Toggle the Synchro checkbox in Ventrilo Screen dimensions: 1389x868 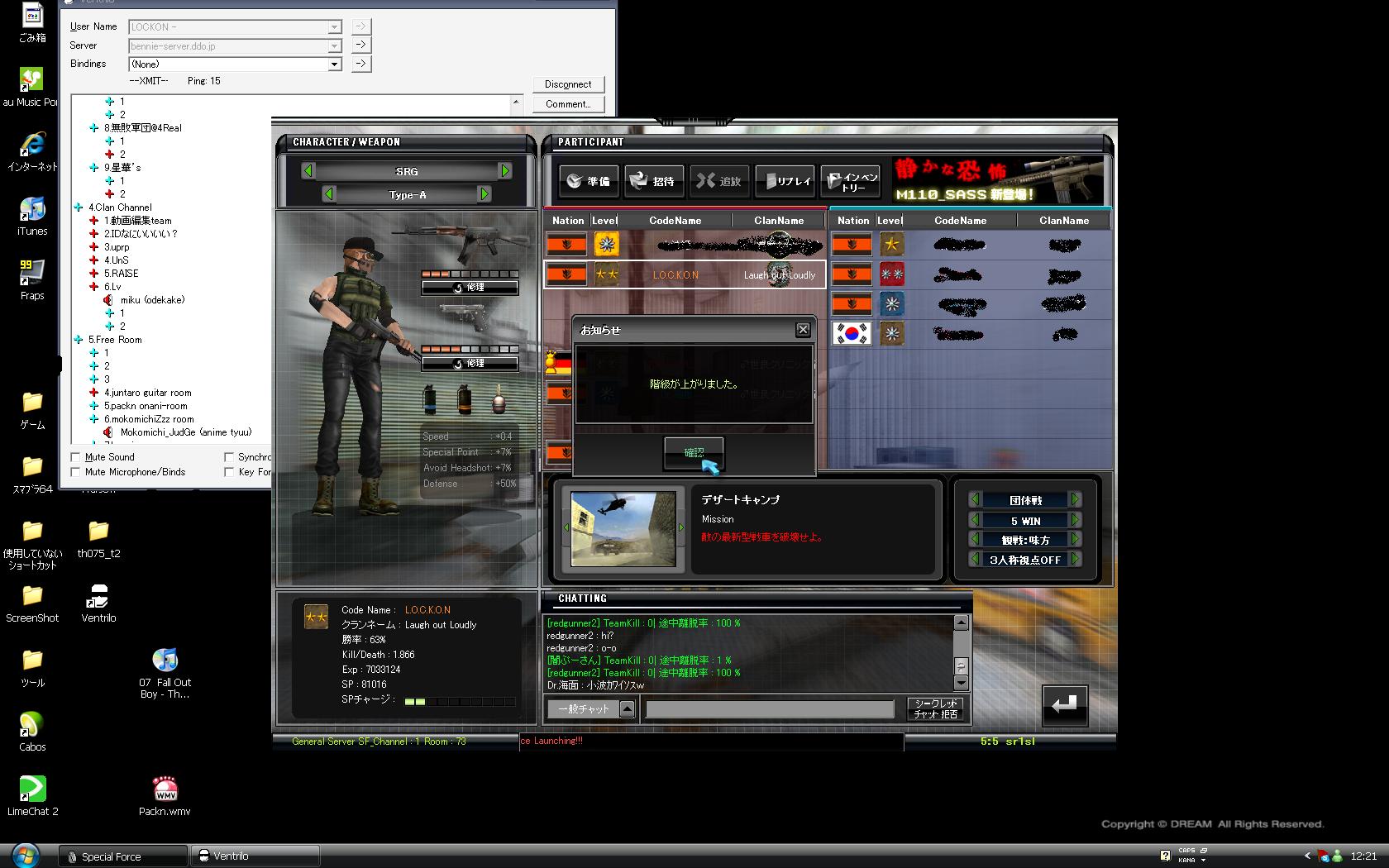tap(229, 457)
